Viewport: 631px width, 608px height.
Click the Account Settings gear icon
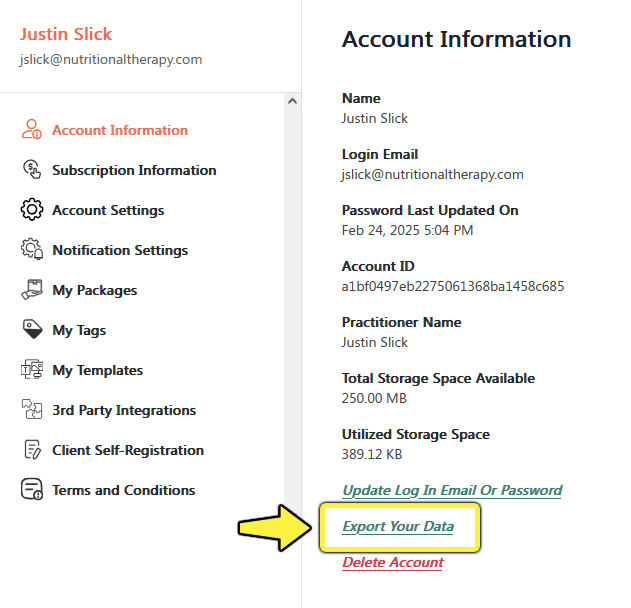coord(31,209)
